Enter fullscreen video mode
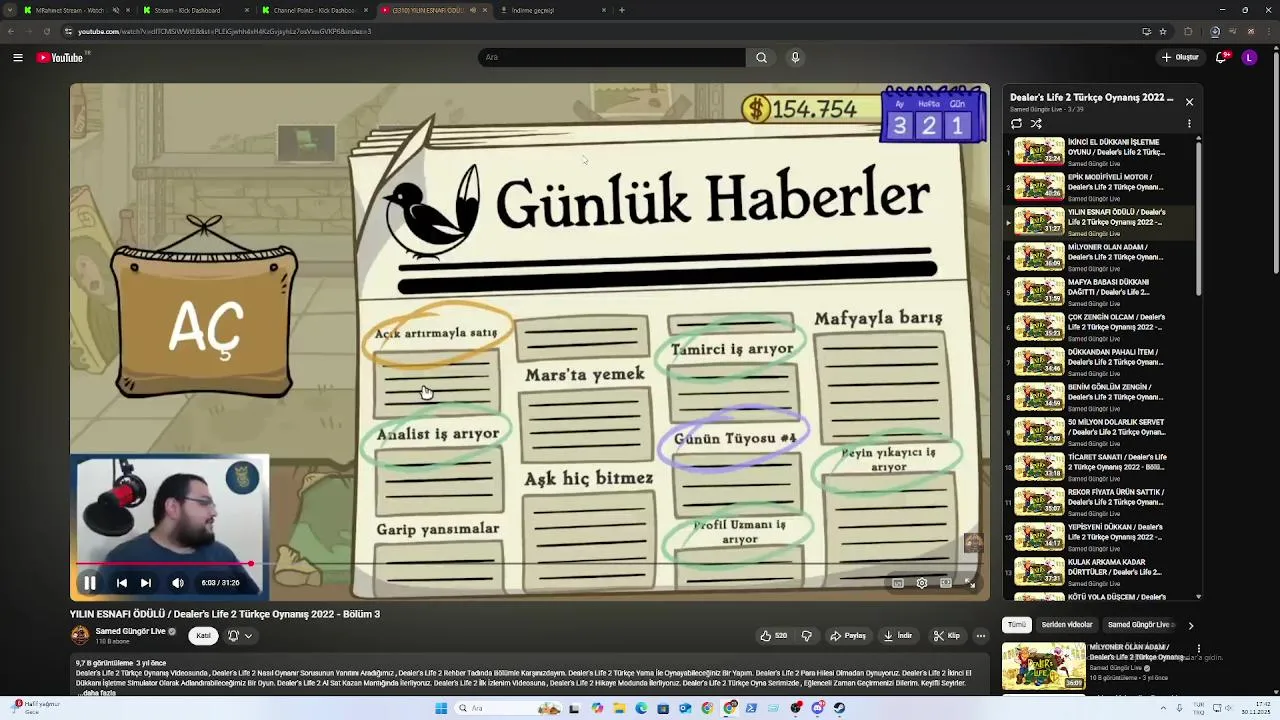This screenshot has height=720, width=1280. pos(969,583)
